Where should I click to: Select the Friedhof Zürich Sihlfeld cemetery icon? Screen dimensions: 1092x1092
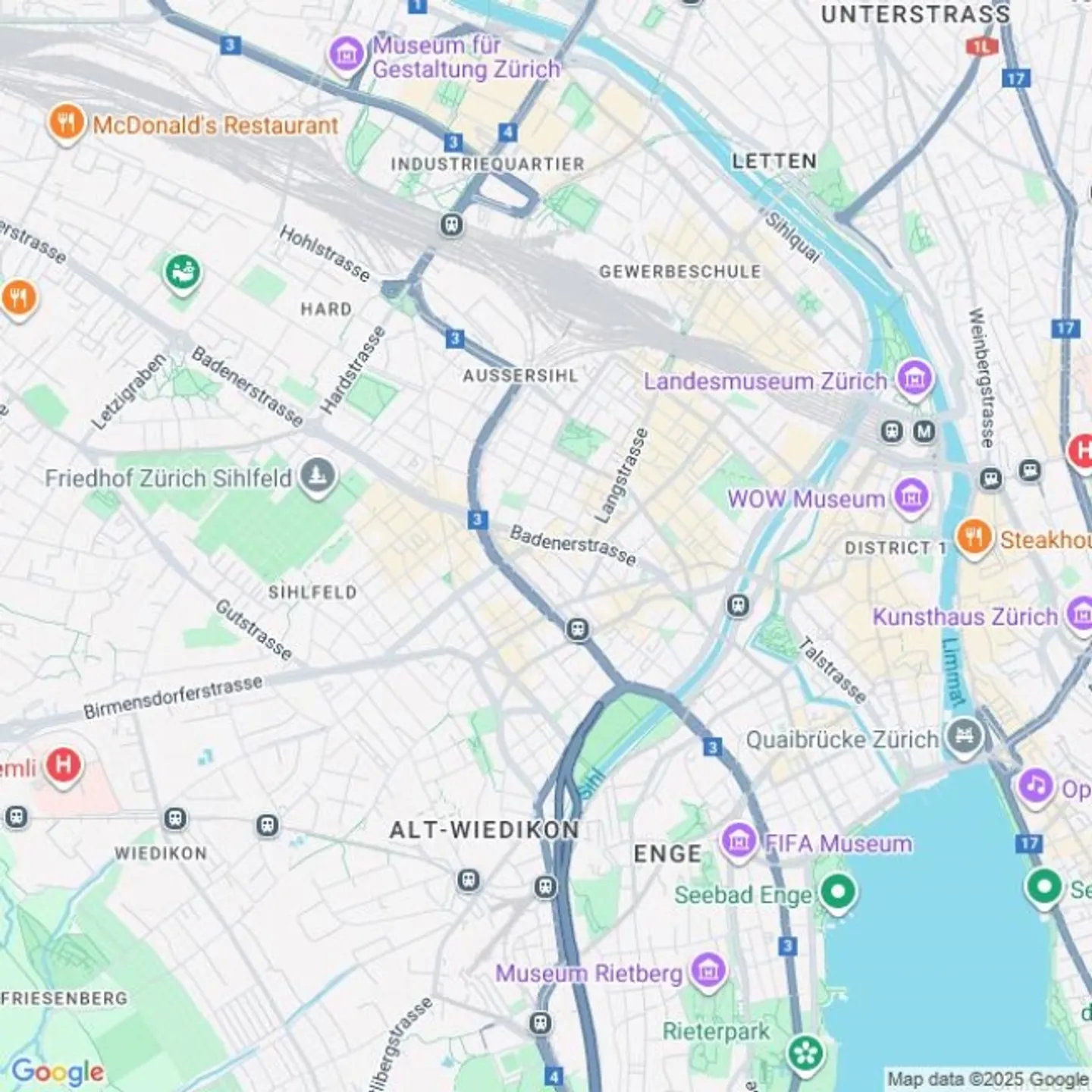tap(318, 477)
